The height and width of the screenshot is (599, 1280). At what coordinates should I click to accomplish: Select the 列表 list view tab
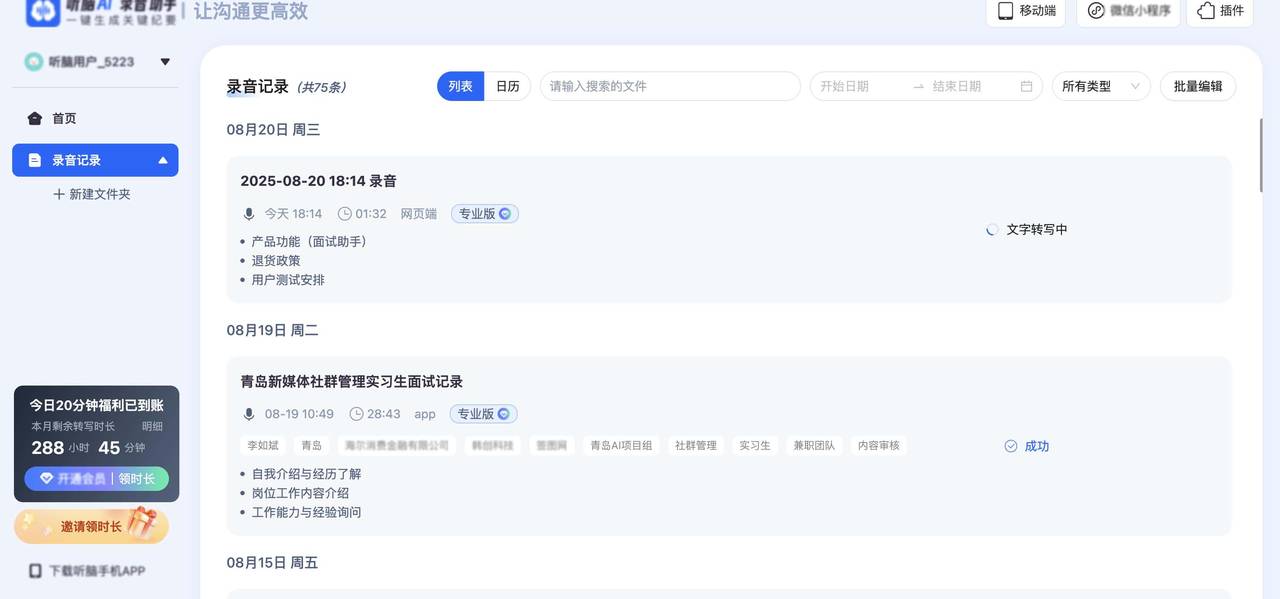pos(459,86)
